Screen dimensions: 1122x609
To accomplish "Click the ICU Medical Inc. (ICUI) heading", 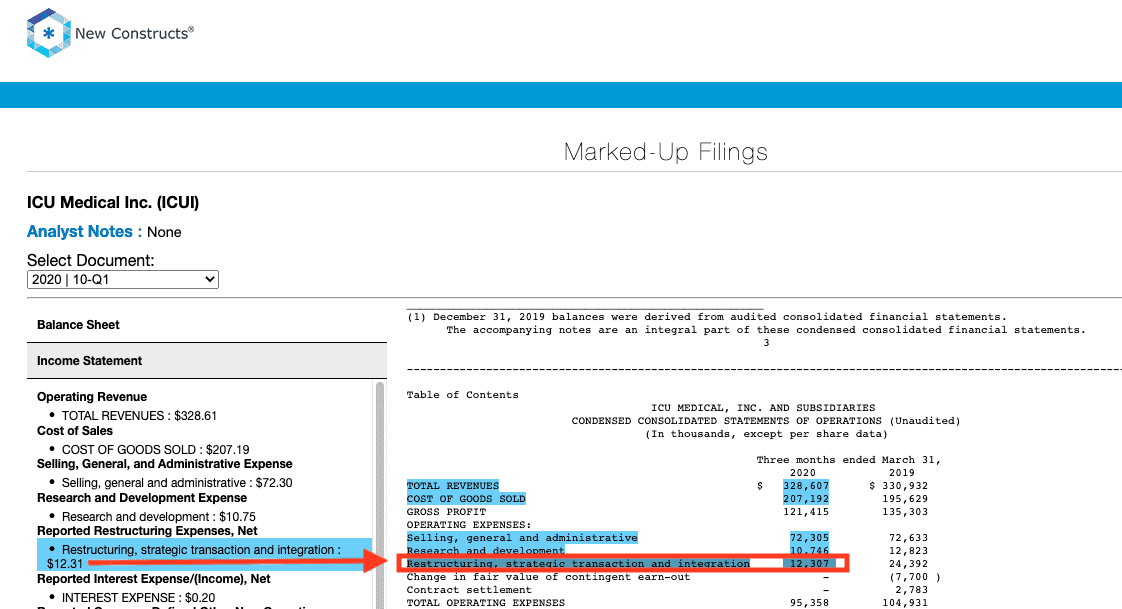I will (113, 203).
